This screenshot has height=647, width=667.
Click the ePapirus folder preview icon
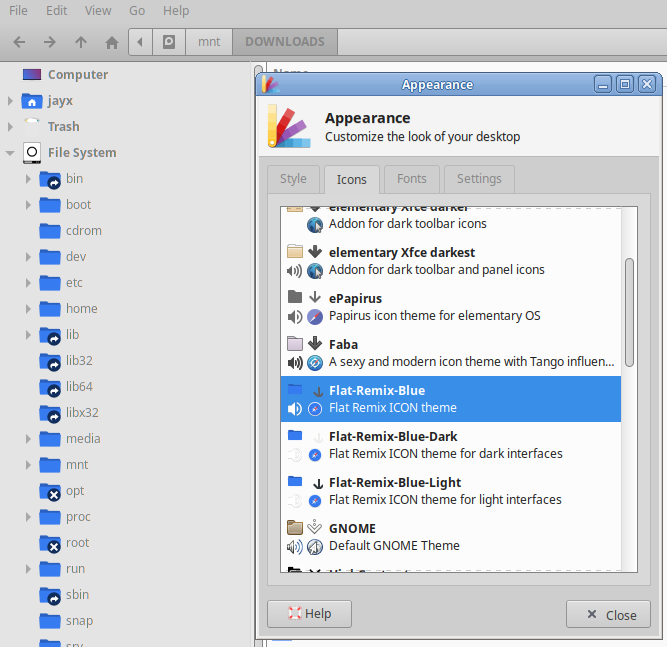[295, 296]
